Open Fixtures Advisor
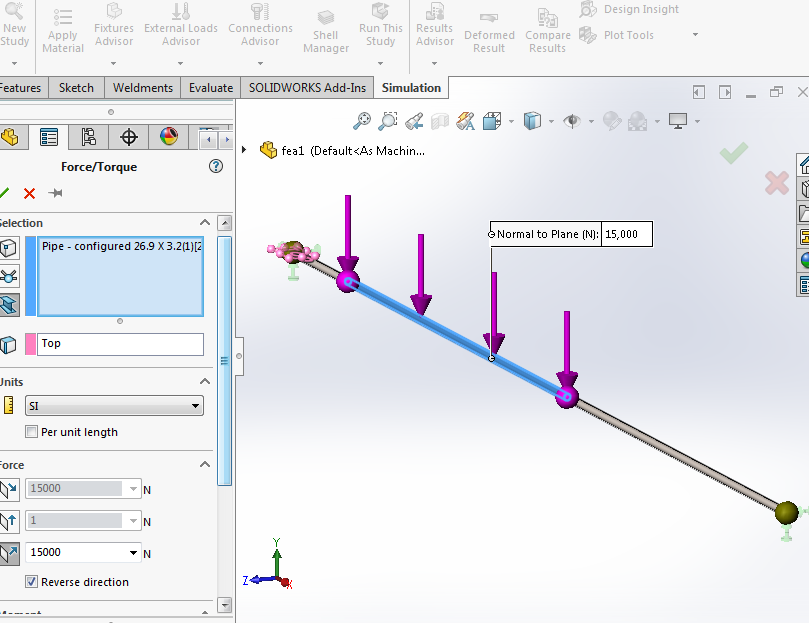The height and width of the screenshot is (623, 809). pyautogui.click(x=114, y=26)
